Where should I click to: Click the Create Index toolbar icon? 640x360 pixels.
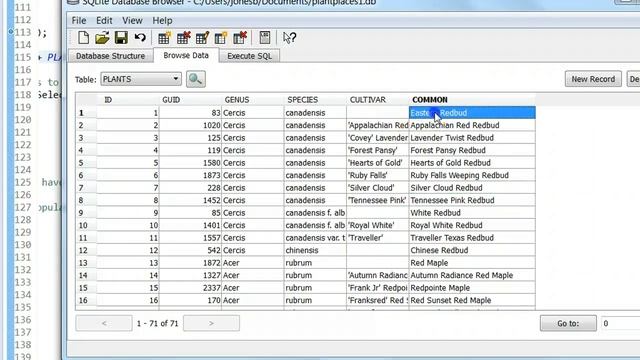point(221,38)
